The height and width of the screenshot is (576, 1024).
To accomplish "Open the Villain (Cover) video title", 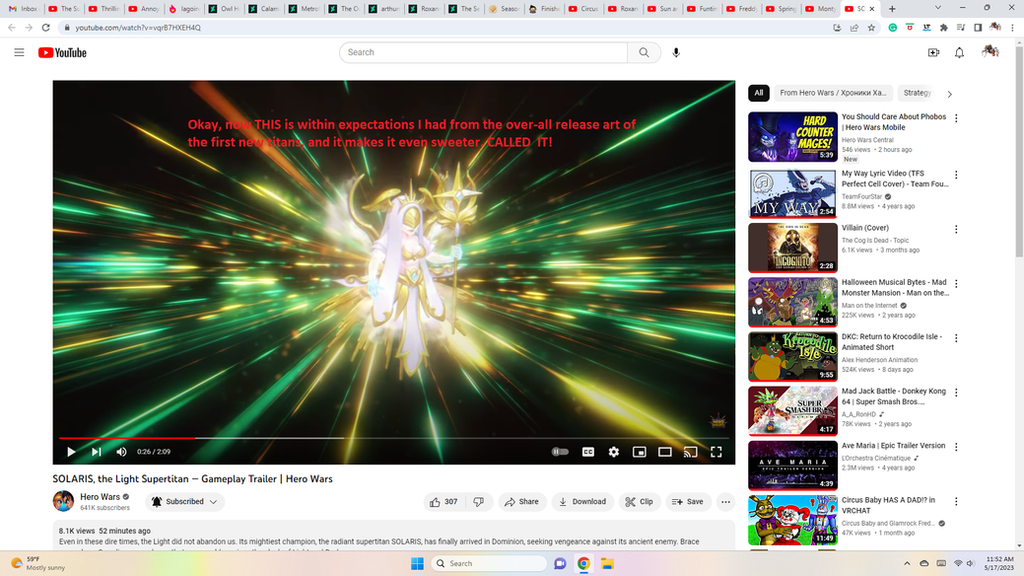I will click(x=865, y=228).
